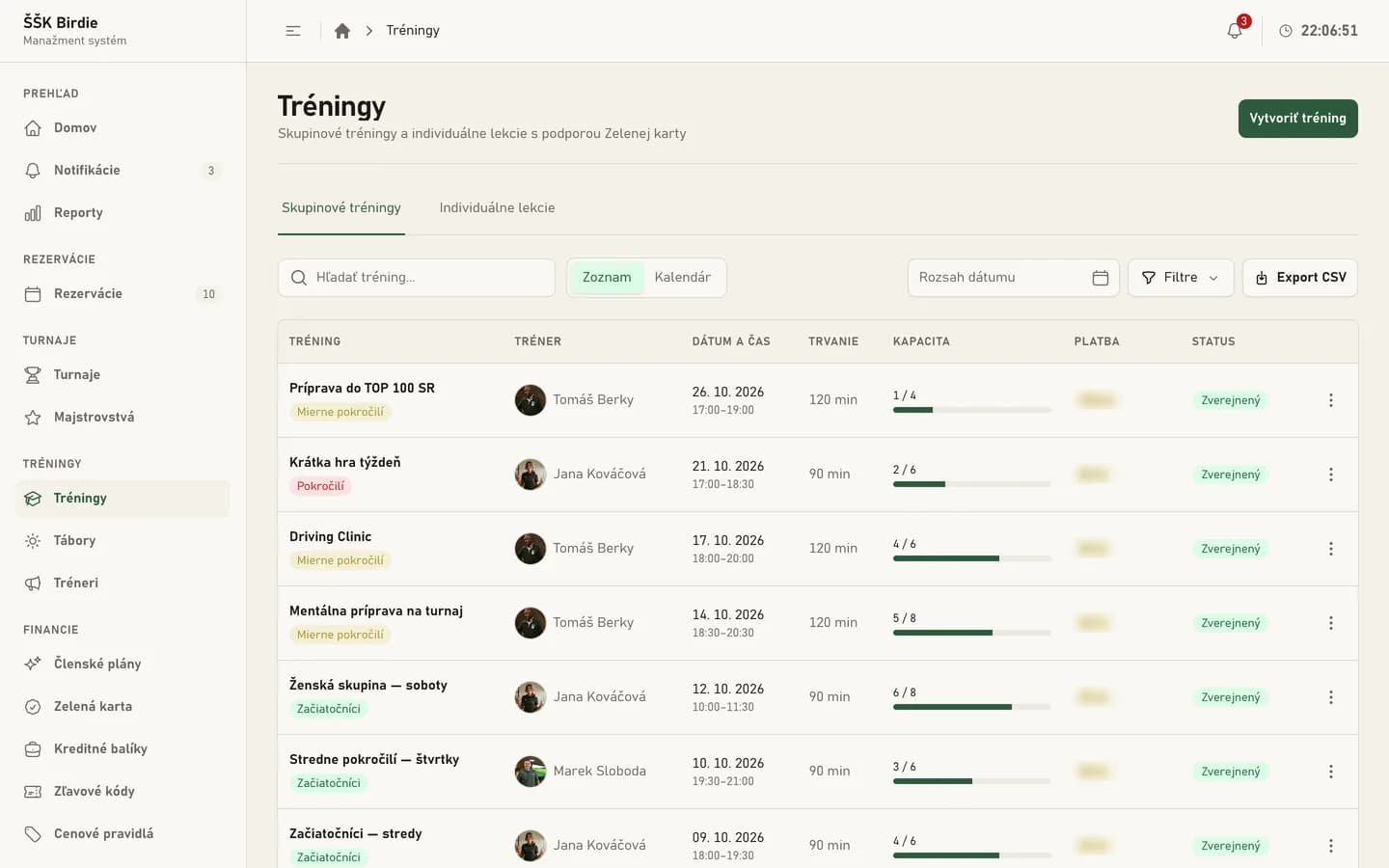
Task: Open row actions for Krátka hra týždeň
Action: 1331,475
